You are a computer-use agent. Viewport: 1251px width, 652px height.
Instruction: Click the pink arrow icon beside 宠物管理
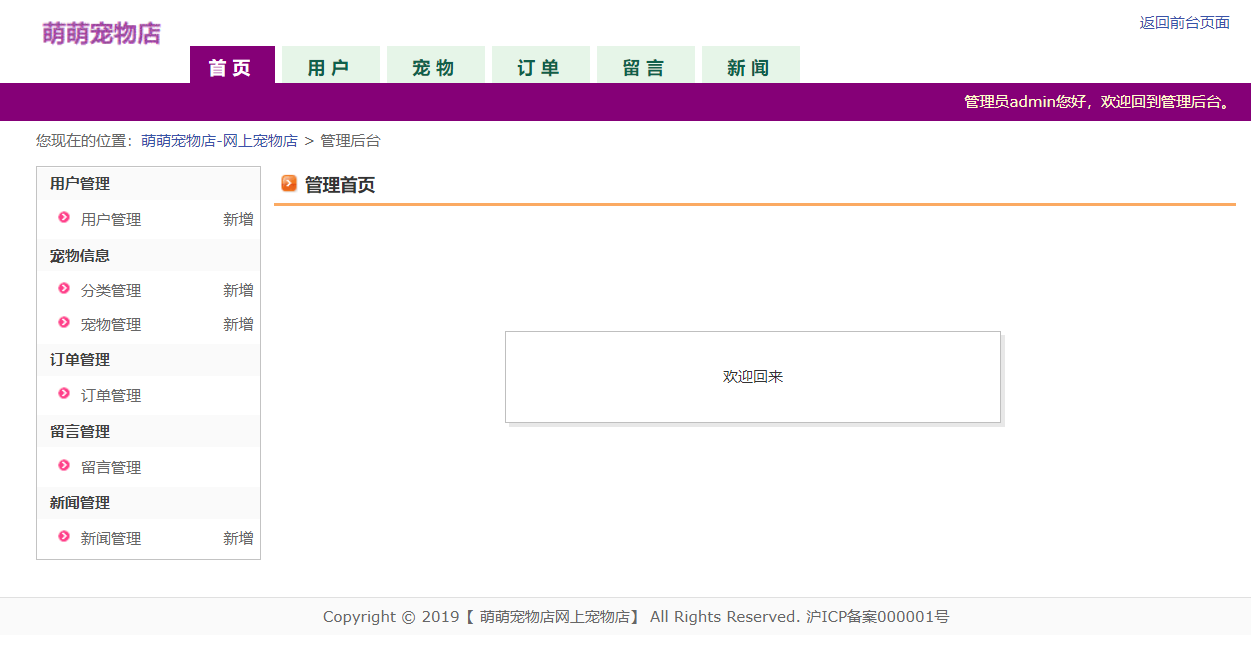point(63,323)
